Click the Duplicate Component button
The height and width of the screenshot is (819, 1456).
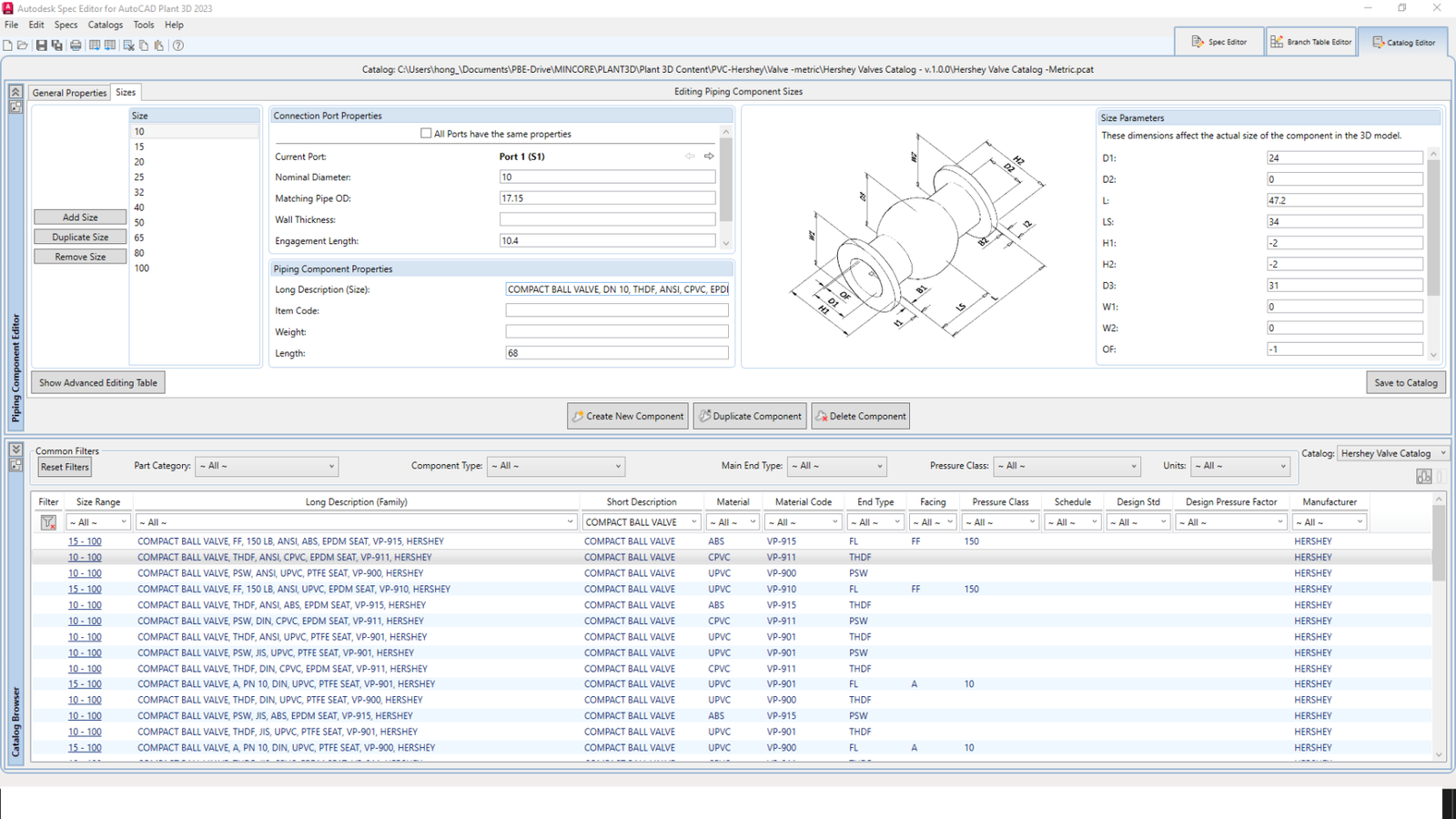(x=751, y=417)
